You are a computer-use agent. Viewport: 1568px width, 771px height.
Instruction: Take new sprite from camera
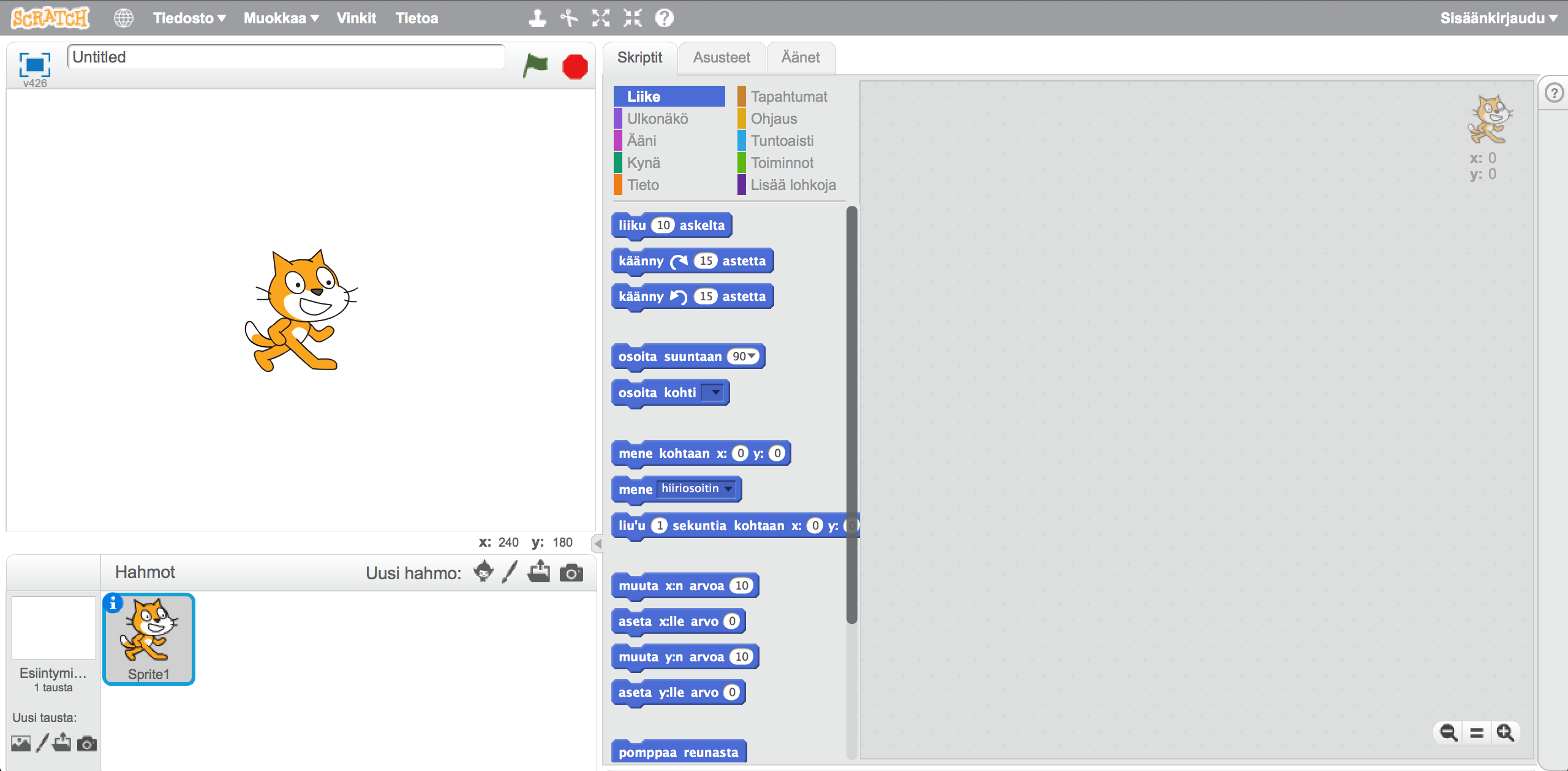coord(571,573)
